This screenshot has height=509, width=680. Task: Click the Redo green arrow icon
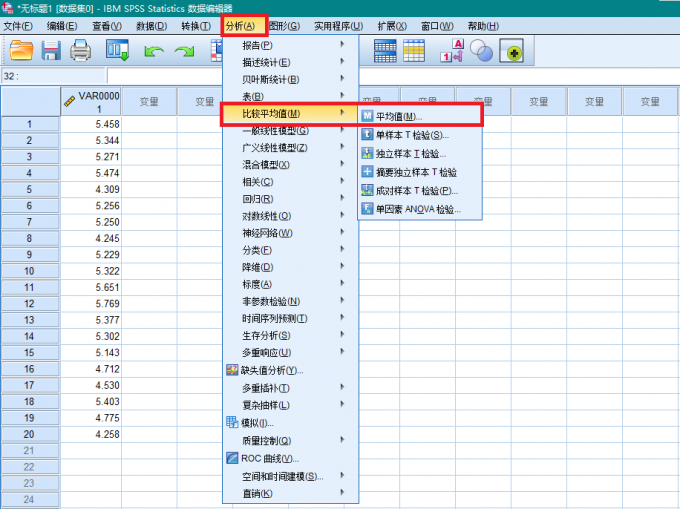click(184, 52)
